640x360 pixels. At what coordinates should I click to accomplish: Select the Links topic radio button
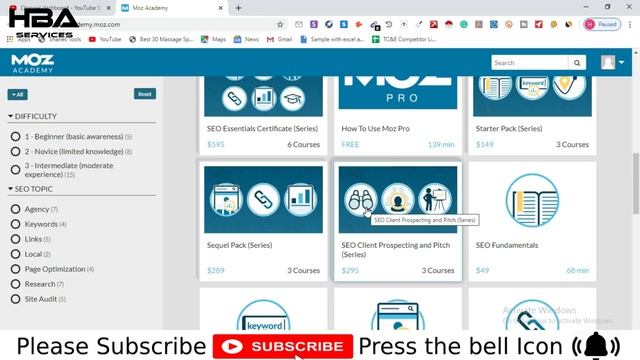pos(16,239)
